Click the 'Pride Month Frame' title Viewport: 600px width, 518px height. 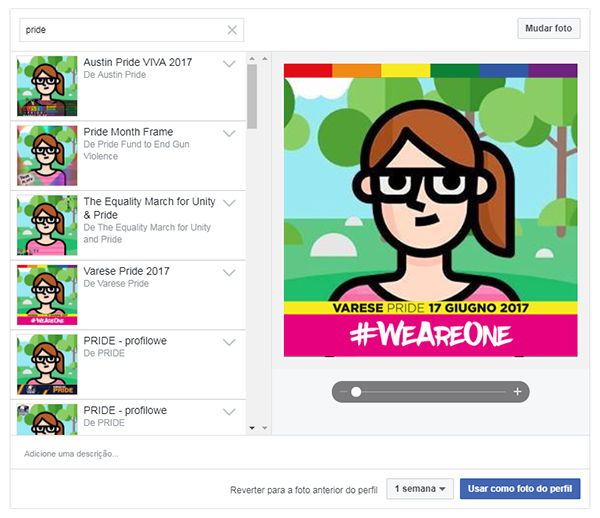[x=128, y=132]
